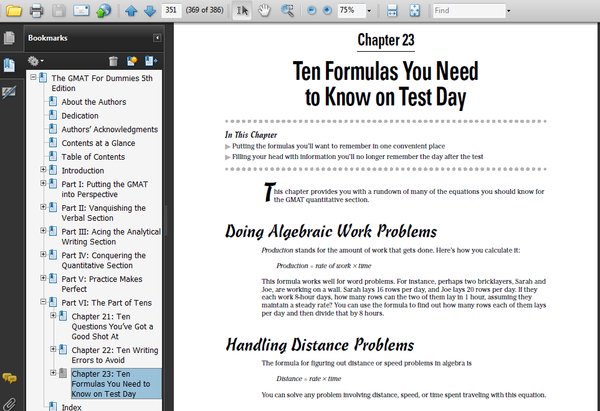Create a new bookmark icon
This screenshot has height=411, width=600.
132,61
